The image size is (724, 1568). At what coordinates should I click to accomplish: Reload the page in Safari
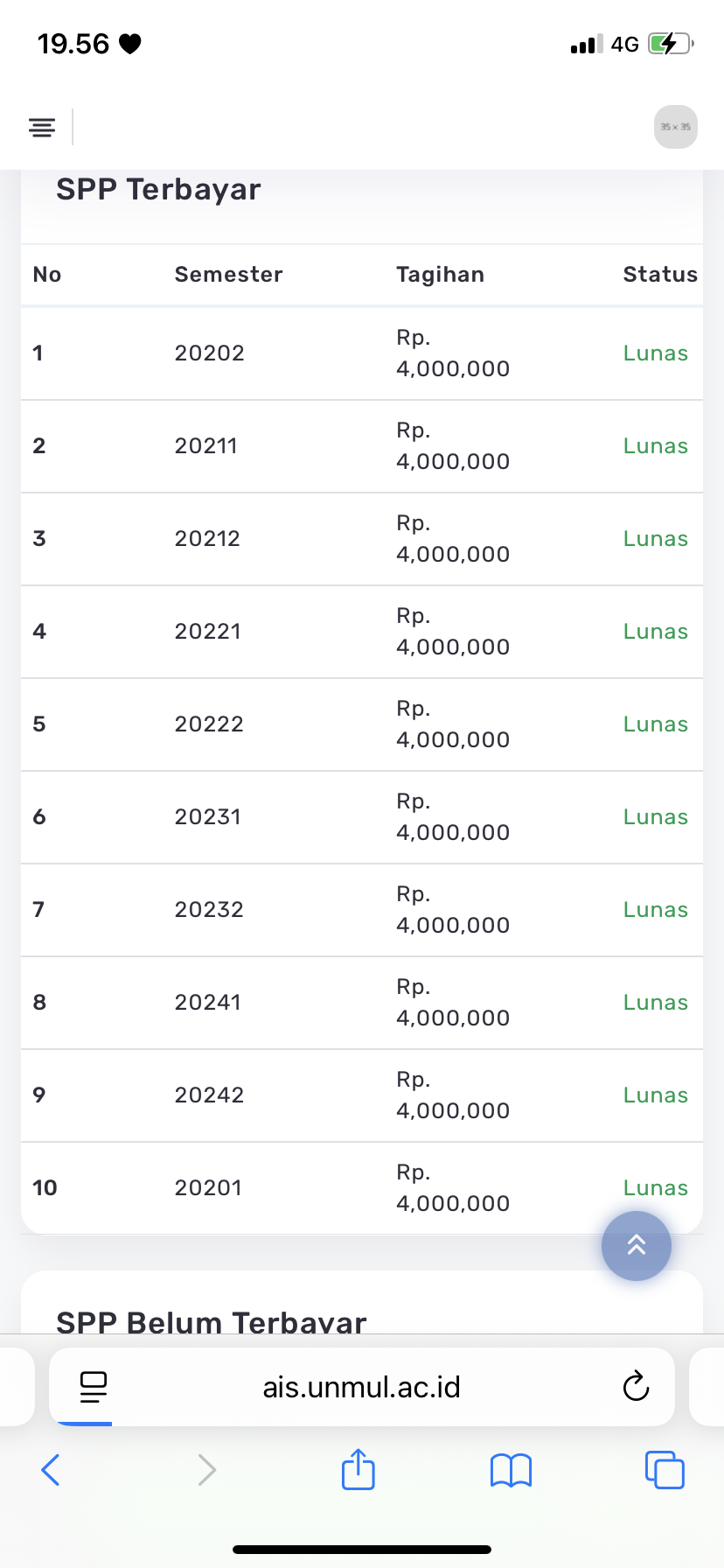tap(636, 1387)
